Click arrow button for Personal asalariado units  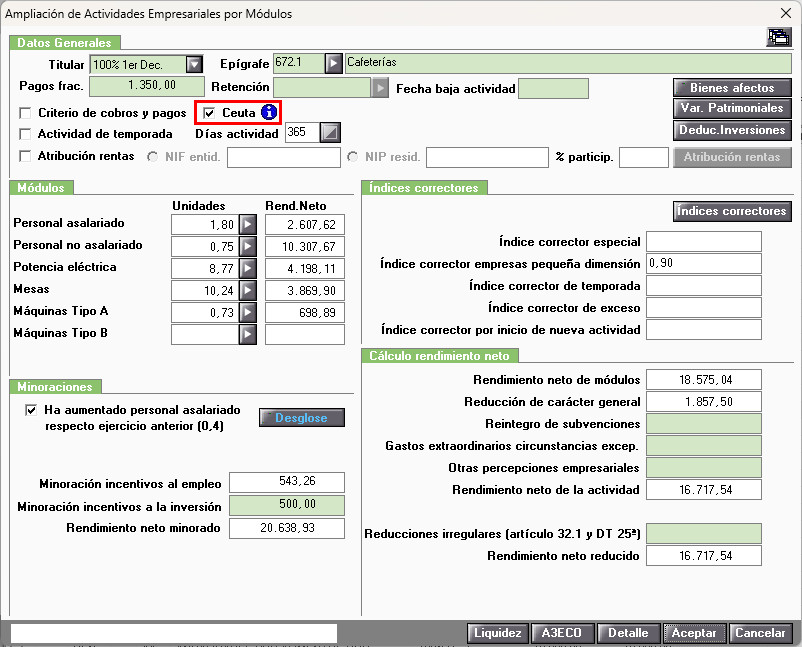coord(248,224)
